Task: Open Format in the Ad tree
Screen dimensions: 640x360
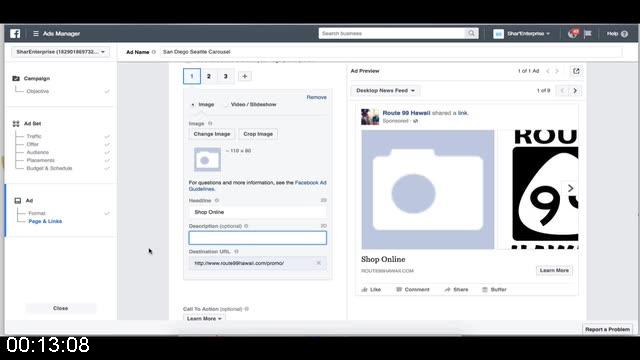Action: [37, 213]
